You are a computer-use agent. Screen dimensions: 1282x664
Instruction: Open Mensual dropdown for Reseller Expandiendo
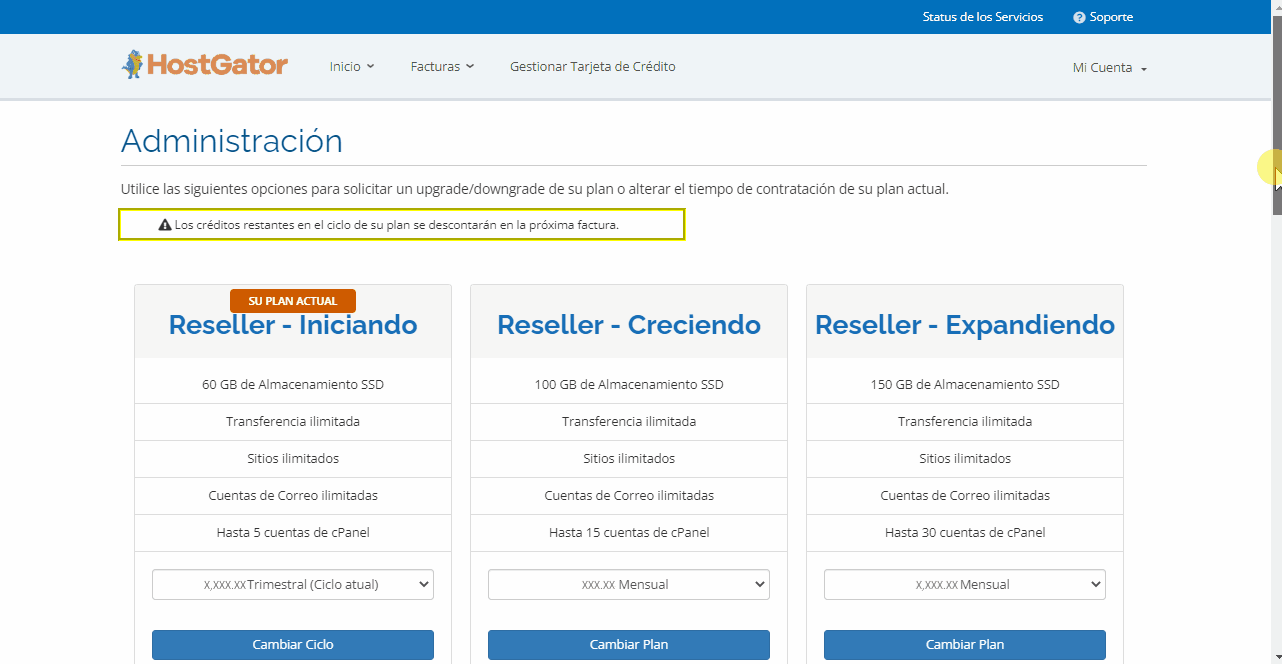click(965, 584)
